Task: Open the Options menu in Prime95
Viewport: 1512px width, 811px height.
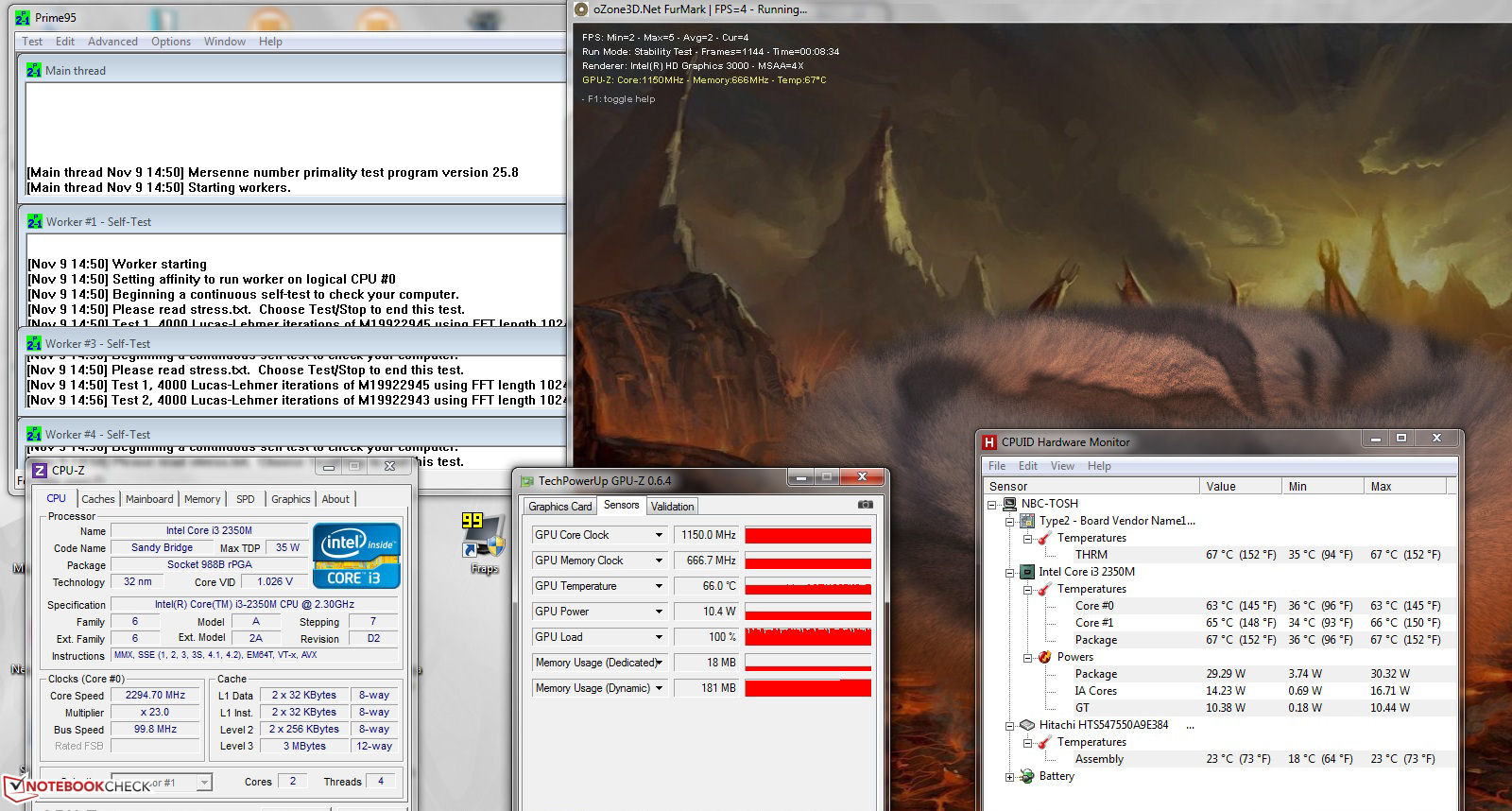Action: coord(171,42)
